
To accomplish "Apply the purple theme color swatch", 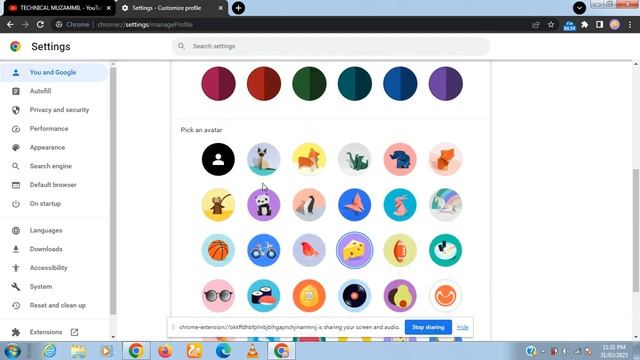I will point(445,84).
